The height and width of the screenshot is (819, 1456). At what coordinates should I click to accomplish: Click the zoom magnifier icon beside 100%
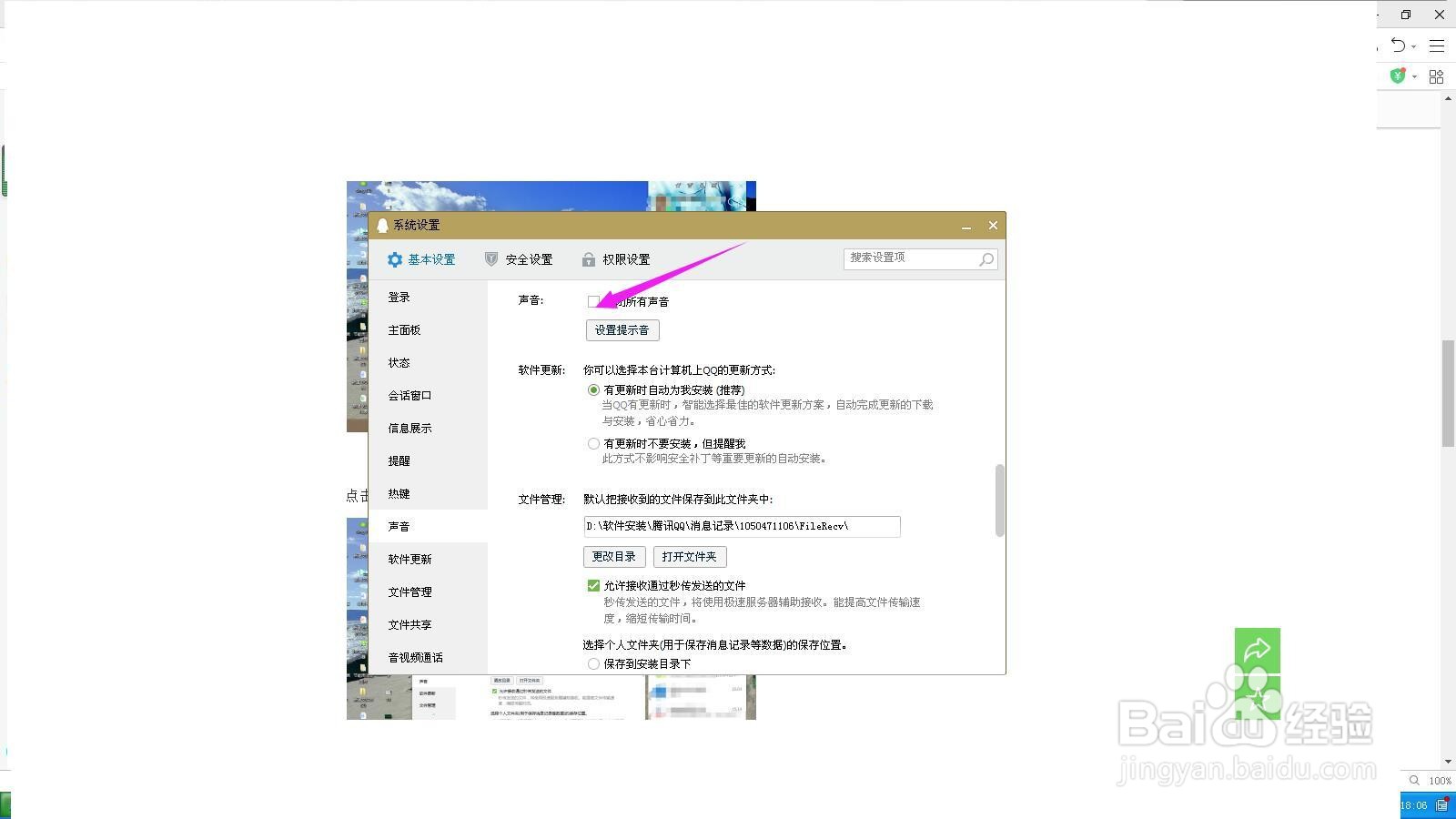1414,780
